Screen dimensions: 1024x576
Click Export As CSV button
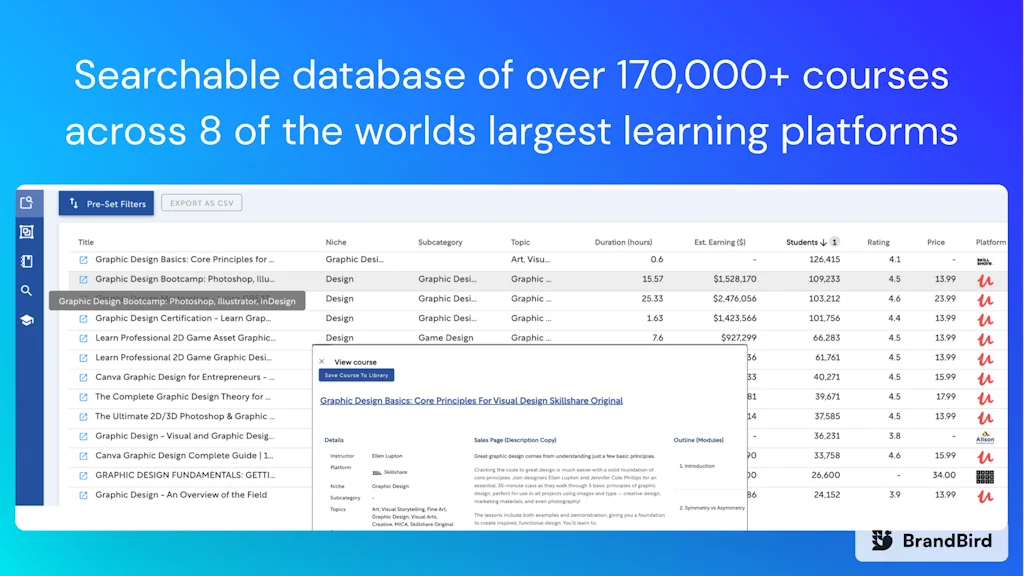pyautogui.click(x=202, y=203)
